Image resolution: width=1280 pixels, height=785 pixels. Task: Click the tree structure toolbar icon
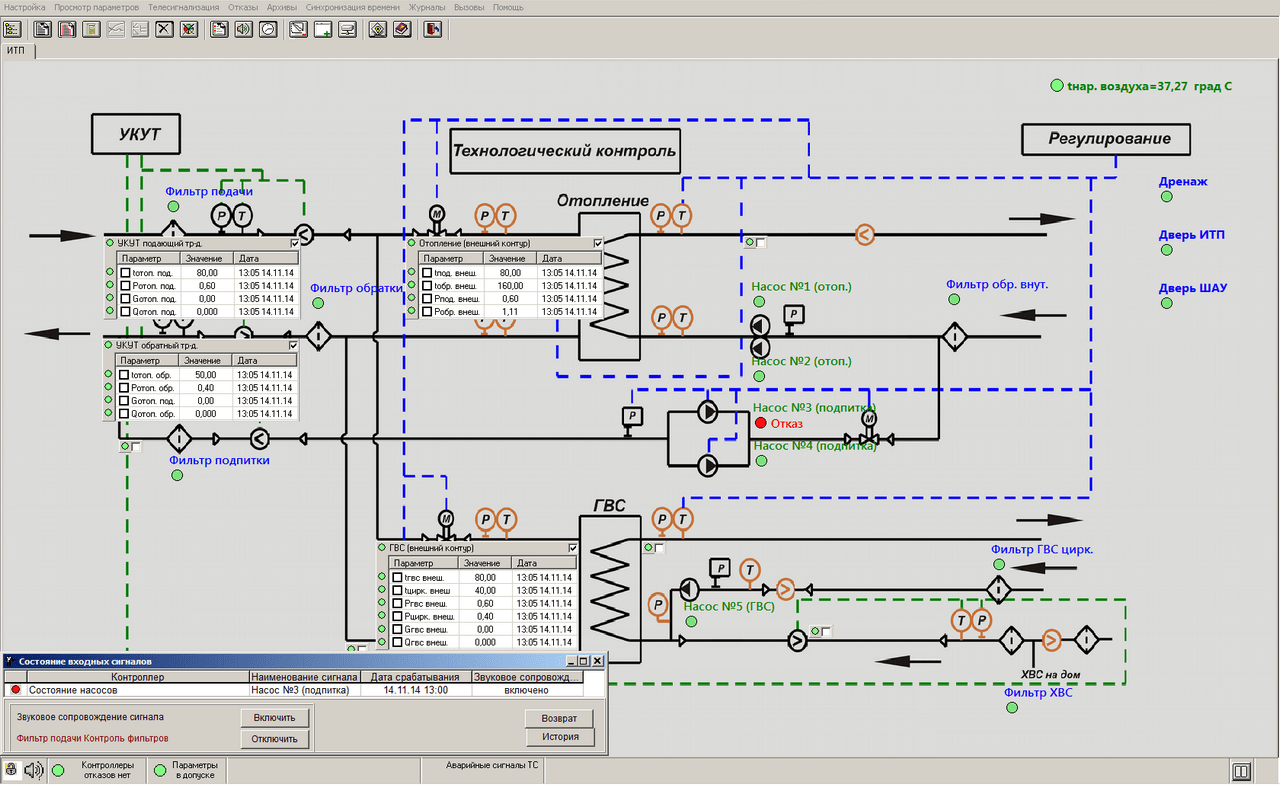tap(13, 29)
